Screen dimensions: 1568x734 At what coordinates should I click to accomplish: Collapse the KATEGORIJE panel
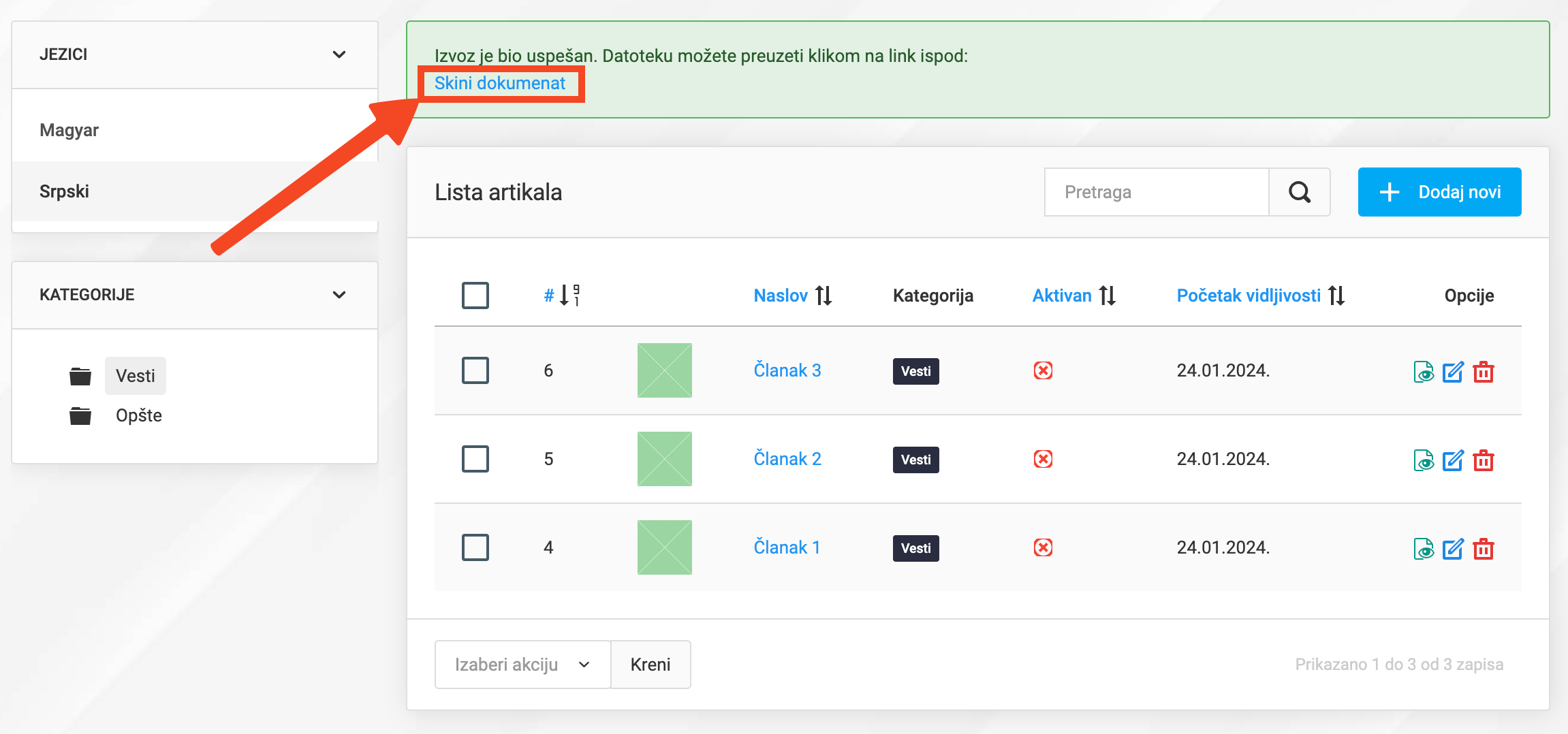point(339,295)
